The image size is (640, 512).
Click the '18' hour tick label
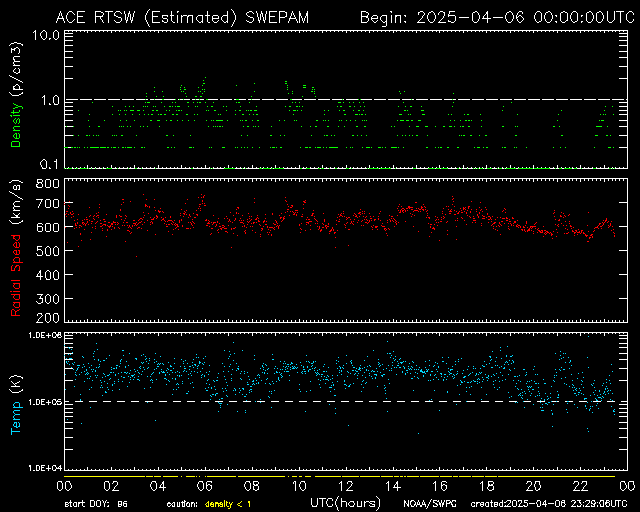pos(487,486)
